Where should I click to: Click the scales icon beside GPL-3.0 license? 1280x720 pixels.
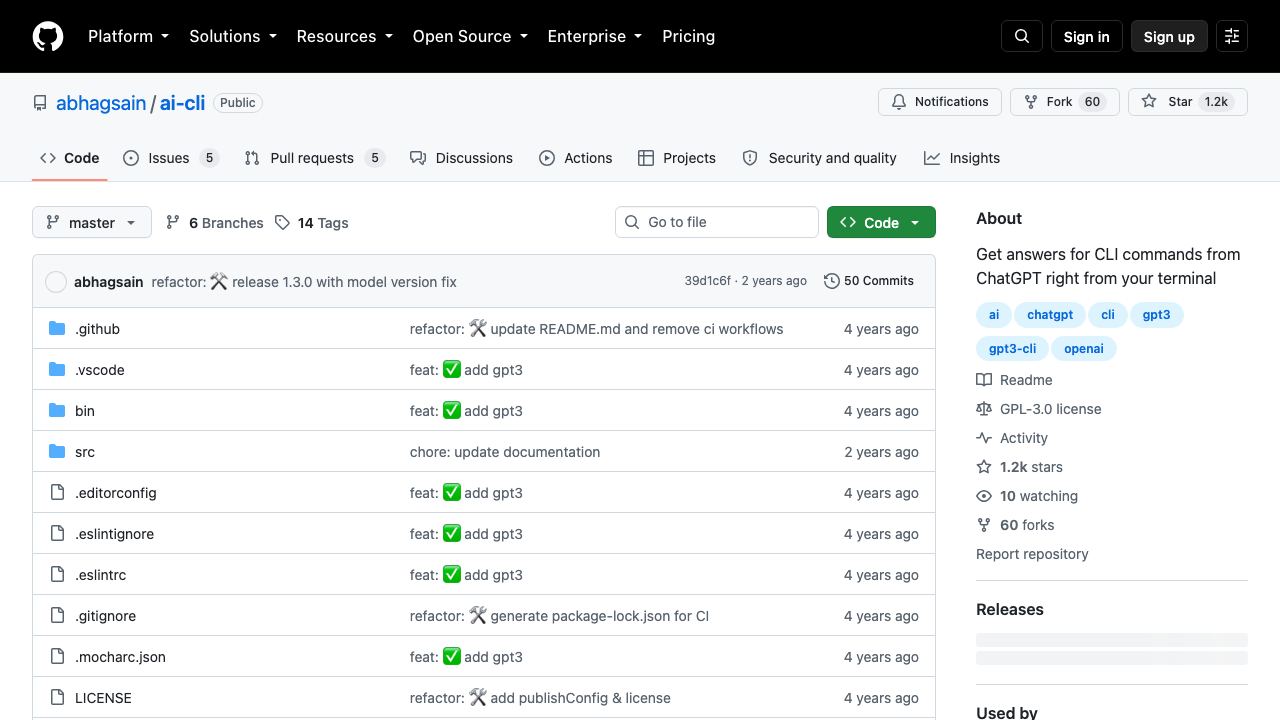click(x=984, y=409)
